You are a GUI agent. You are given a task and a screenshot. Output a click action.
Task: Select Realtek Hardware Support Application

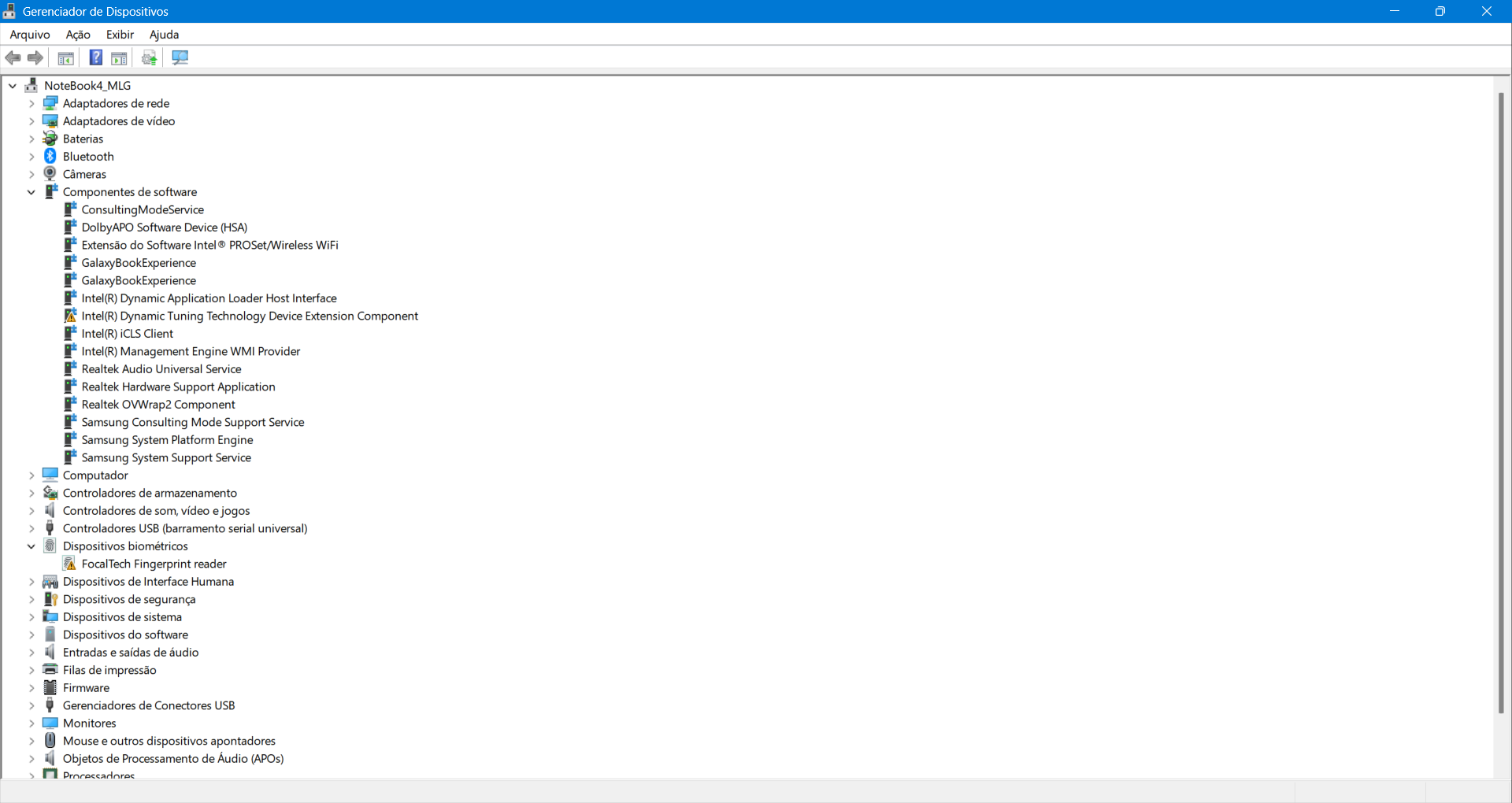179,387
